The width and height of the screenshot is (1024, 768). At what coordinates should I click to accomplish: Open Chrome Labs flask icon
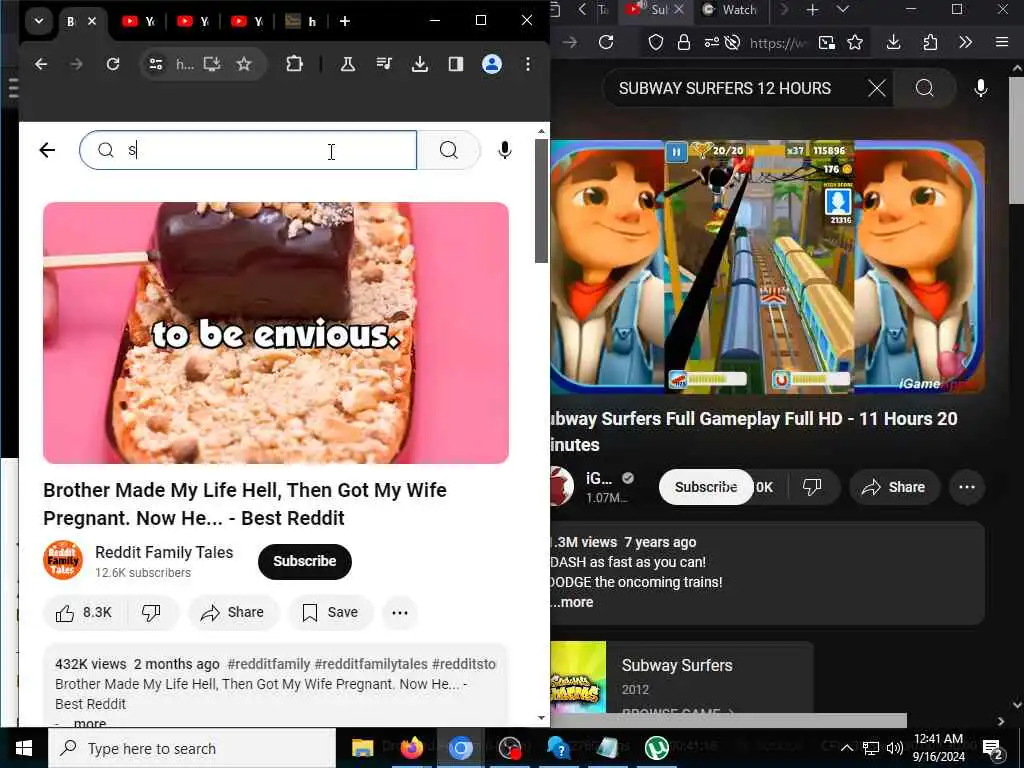tap(348, 64)
